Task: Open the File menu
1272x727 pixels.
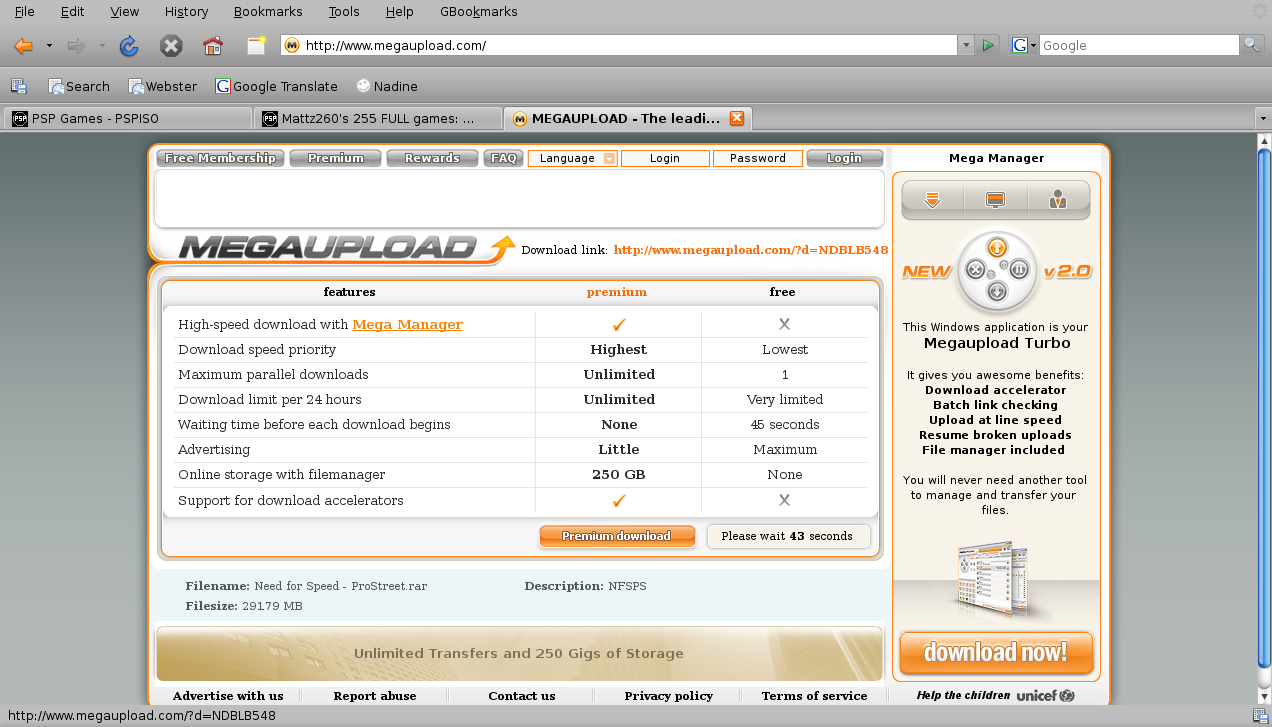Action: (24, 12)
